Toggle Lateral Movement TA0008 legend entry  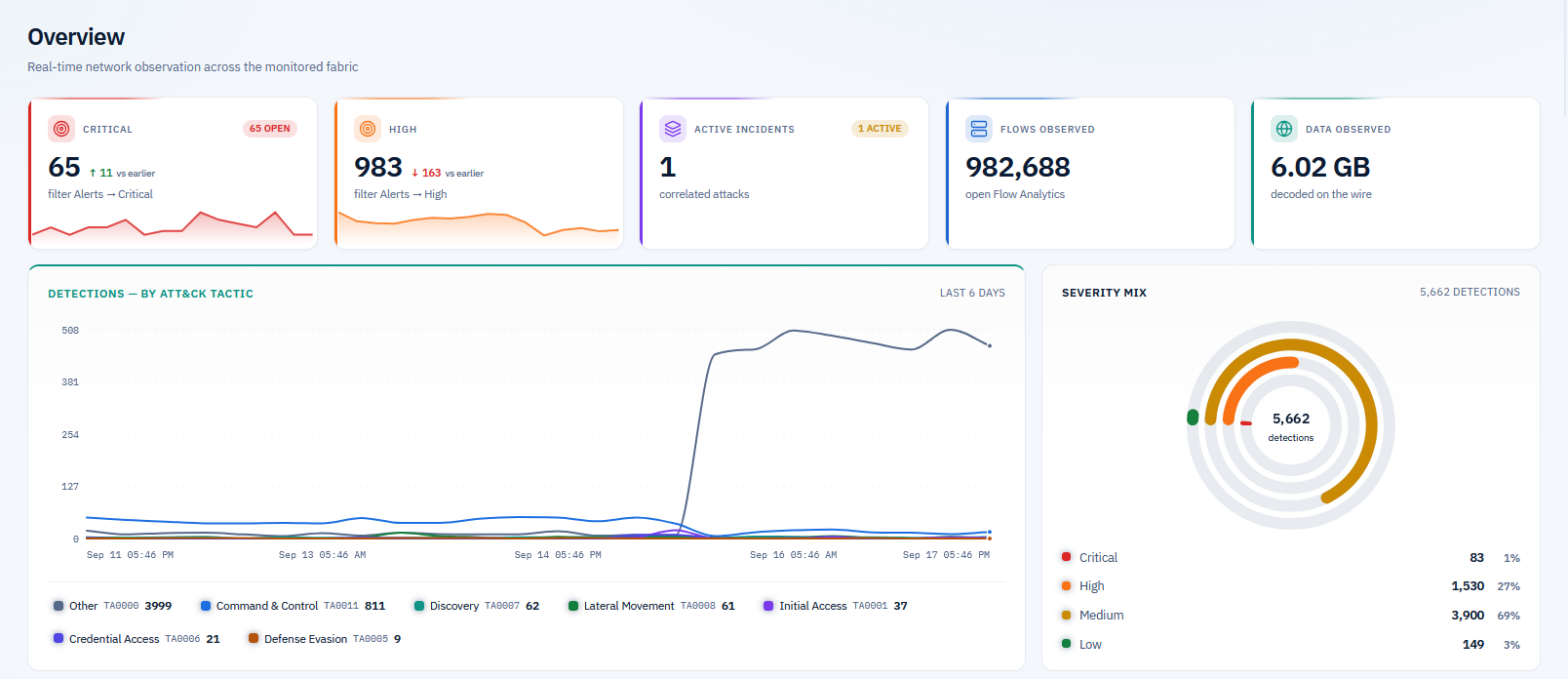tap(651, 606)
